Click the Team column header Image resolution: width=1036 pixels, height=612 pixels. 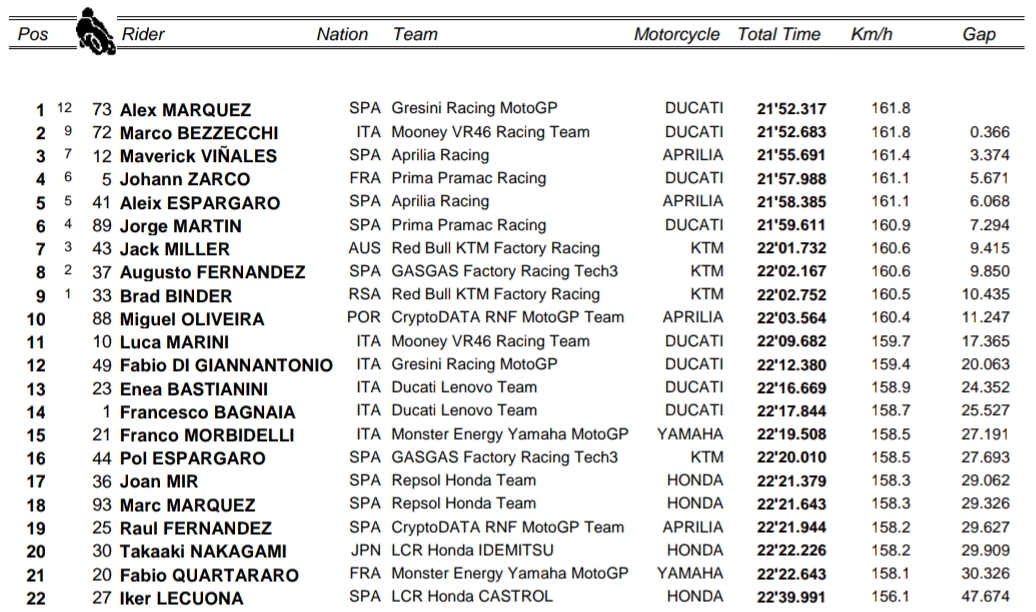tap(415, 35)
